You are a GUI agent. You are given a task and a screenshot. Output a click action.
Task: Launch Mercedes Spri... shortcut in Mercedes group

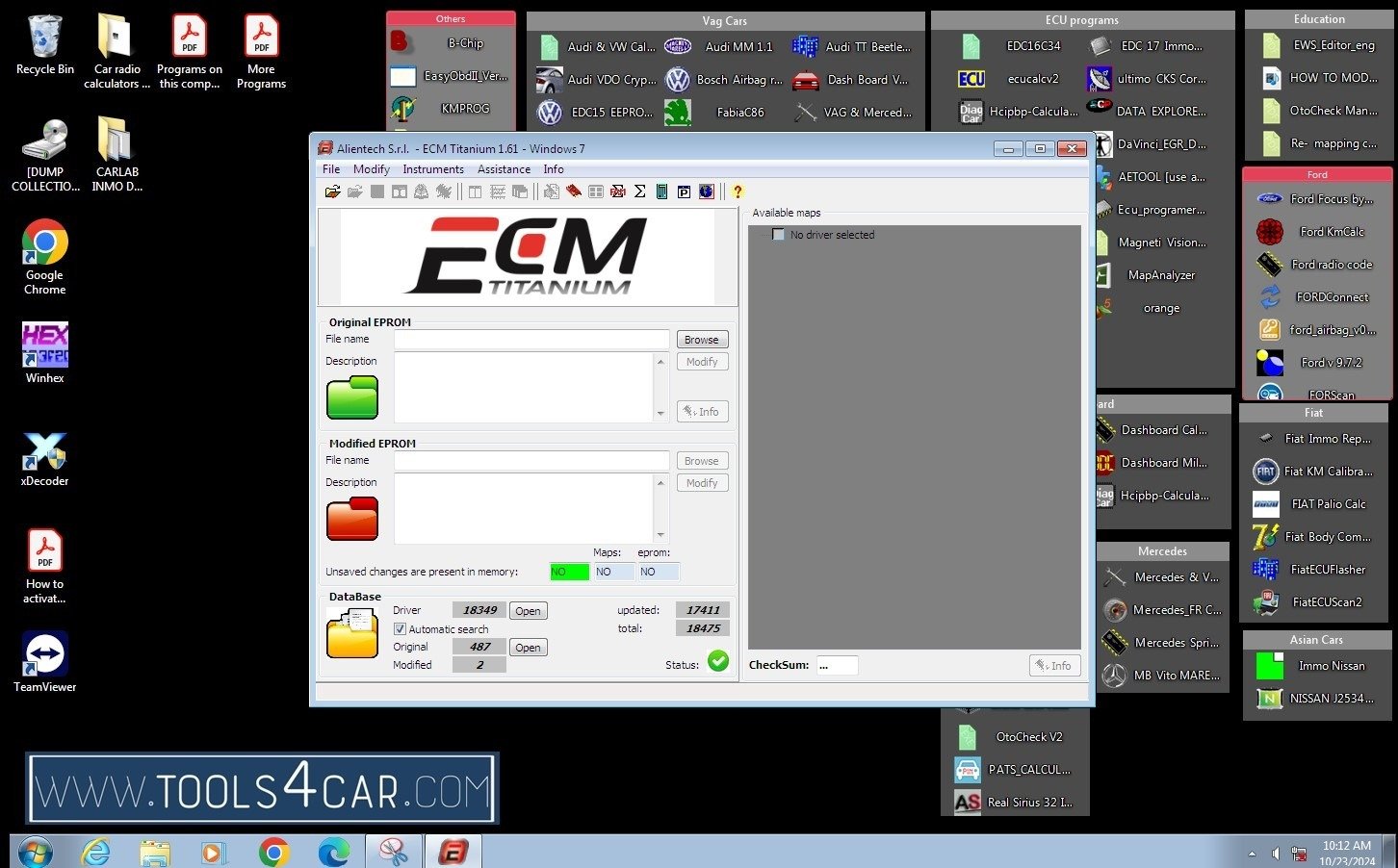1161,643
